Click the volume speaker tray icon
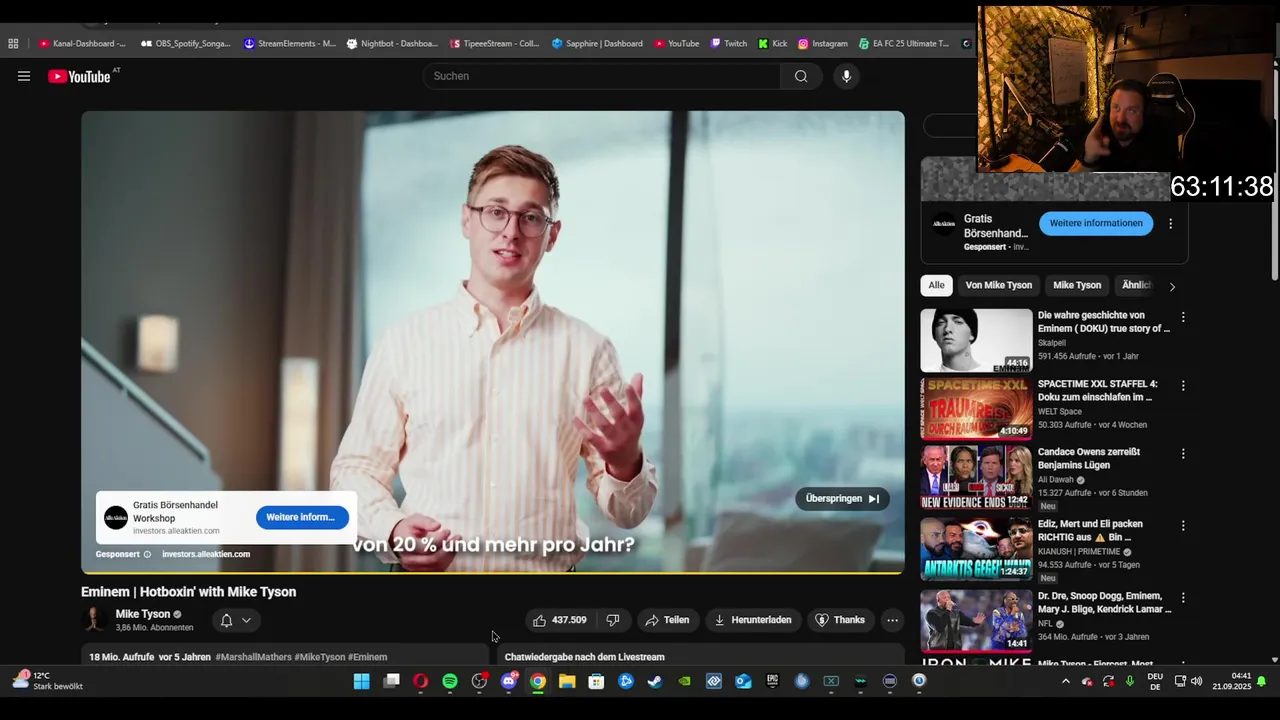The image size is (1280, 720). coord(1196,681)
